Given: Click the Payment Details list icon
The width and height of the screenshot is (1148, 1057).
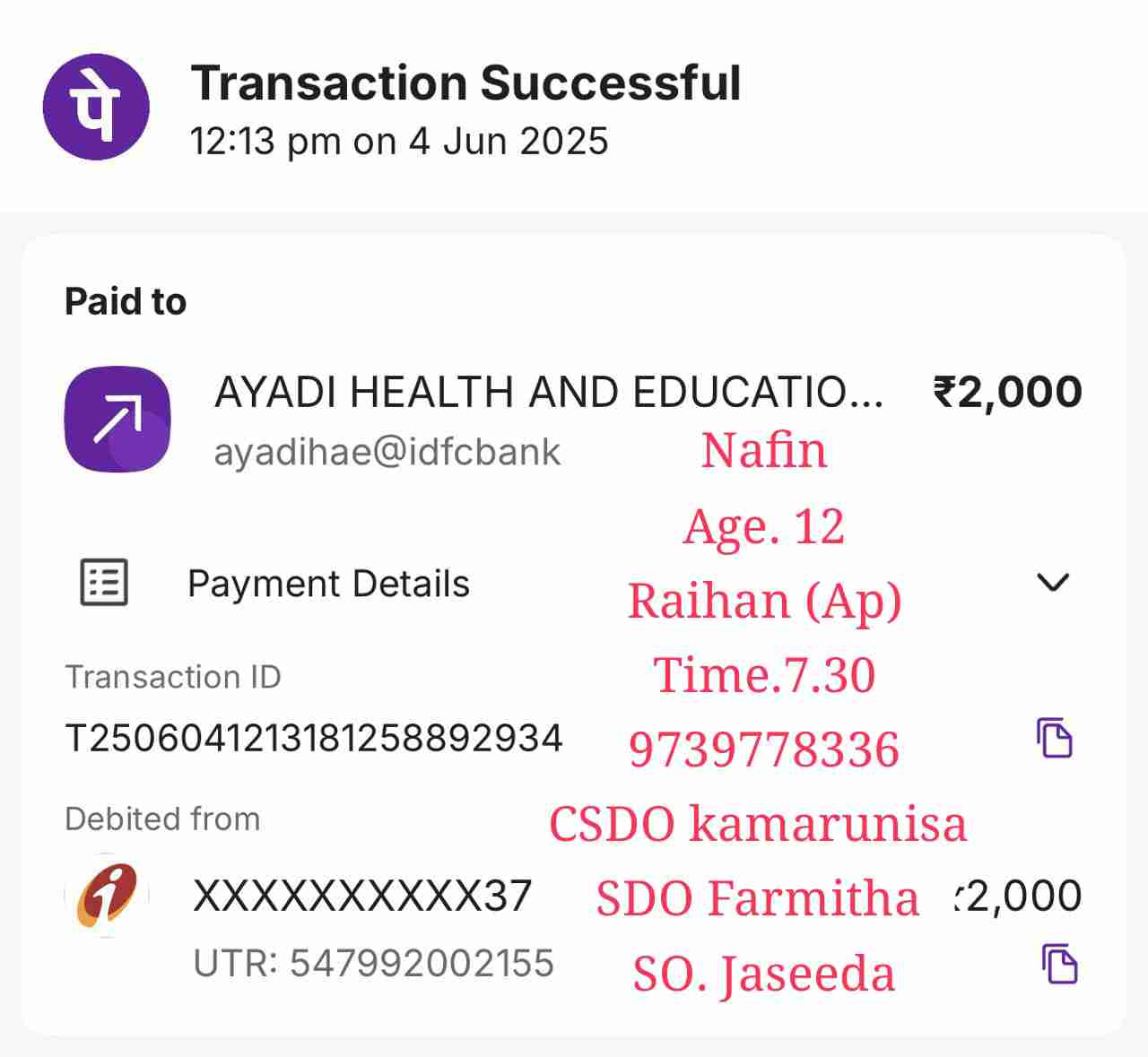Looking at the screenshot, I should [x=104, y=583].
